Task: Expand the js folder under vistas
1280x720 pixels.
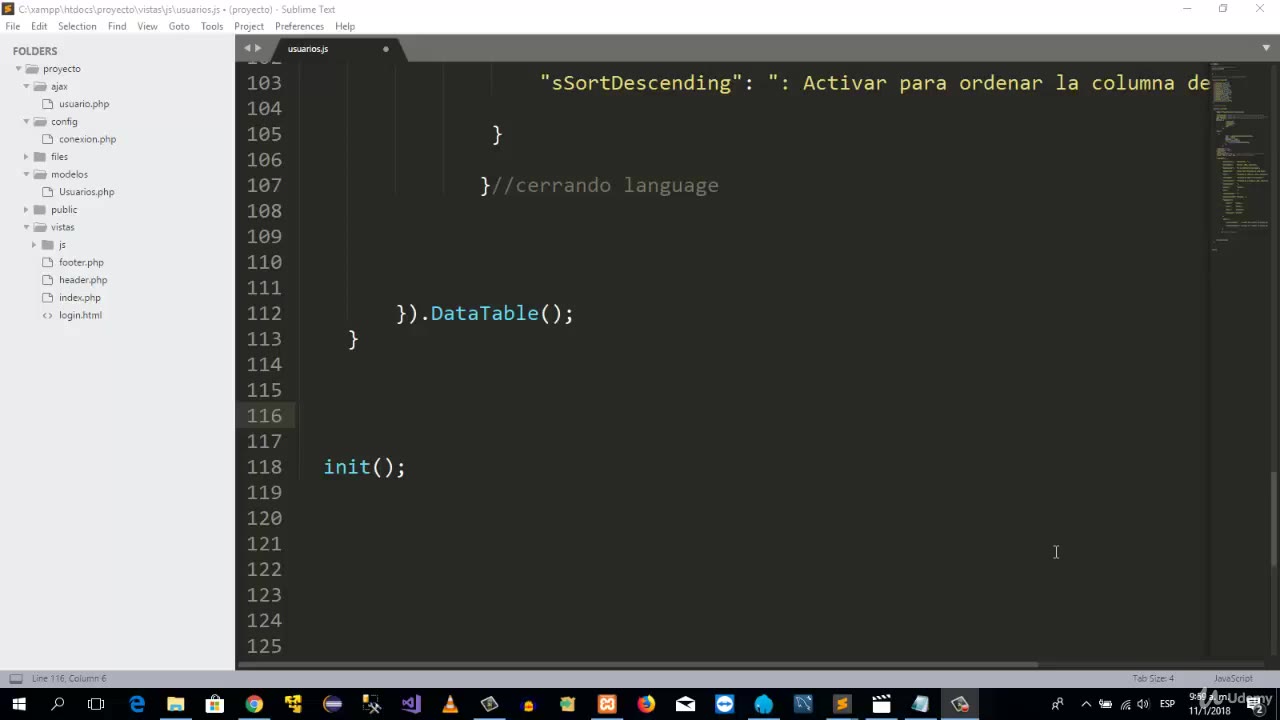Action: point(34,245)
